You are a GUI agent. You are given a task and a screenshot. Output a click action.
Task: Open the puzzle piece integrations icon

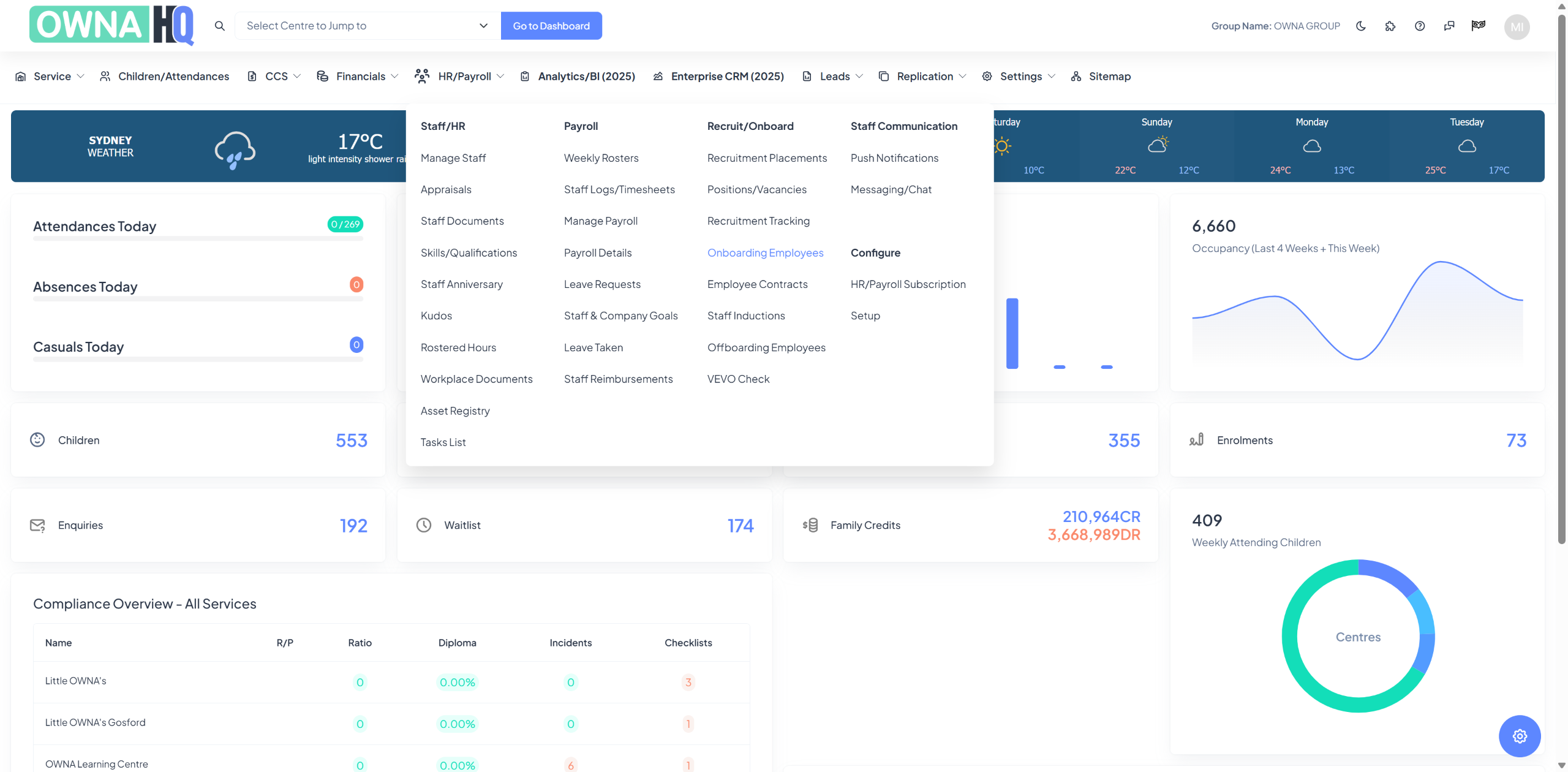coord(1390,26)
